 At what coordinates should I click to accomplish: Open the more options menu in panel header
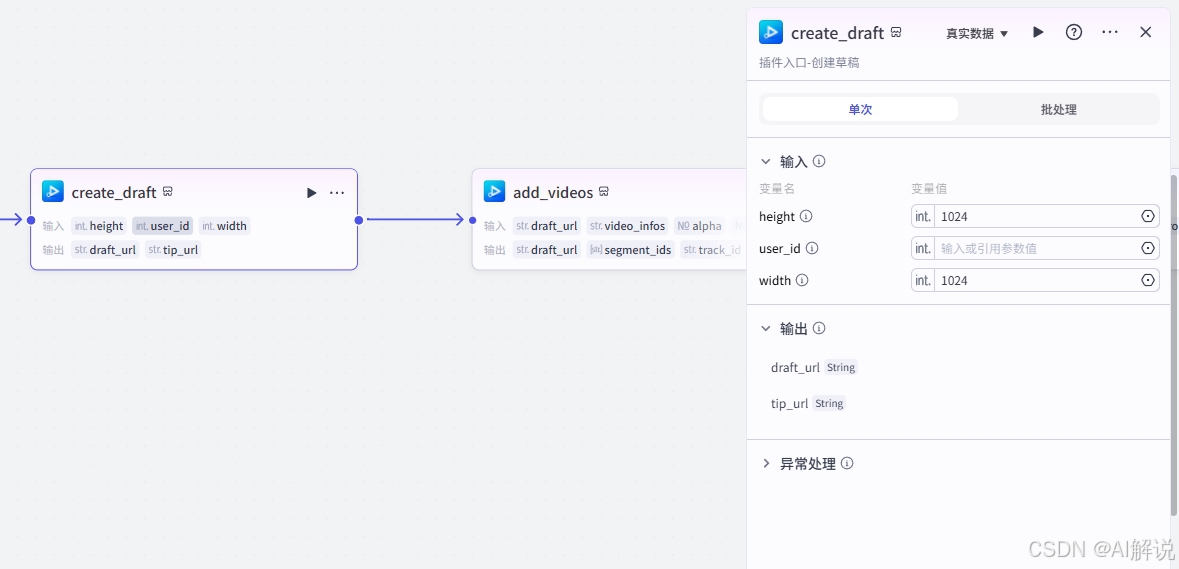pyautogui.click(x=1110, y=32)
